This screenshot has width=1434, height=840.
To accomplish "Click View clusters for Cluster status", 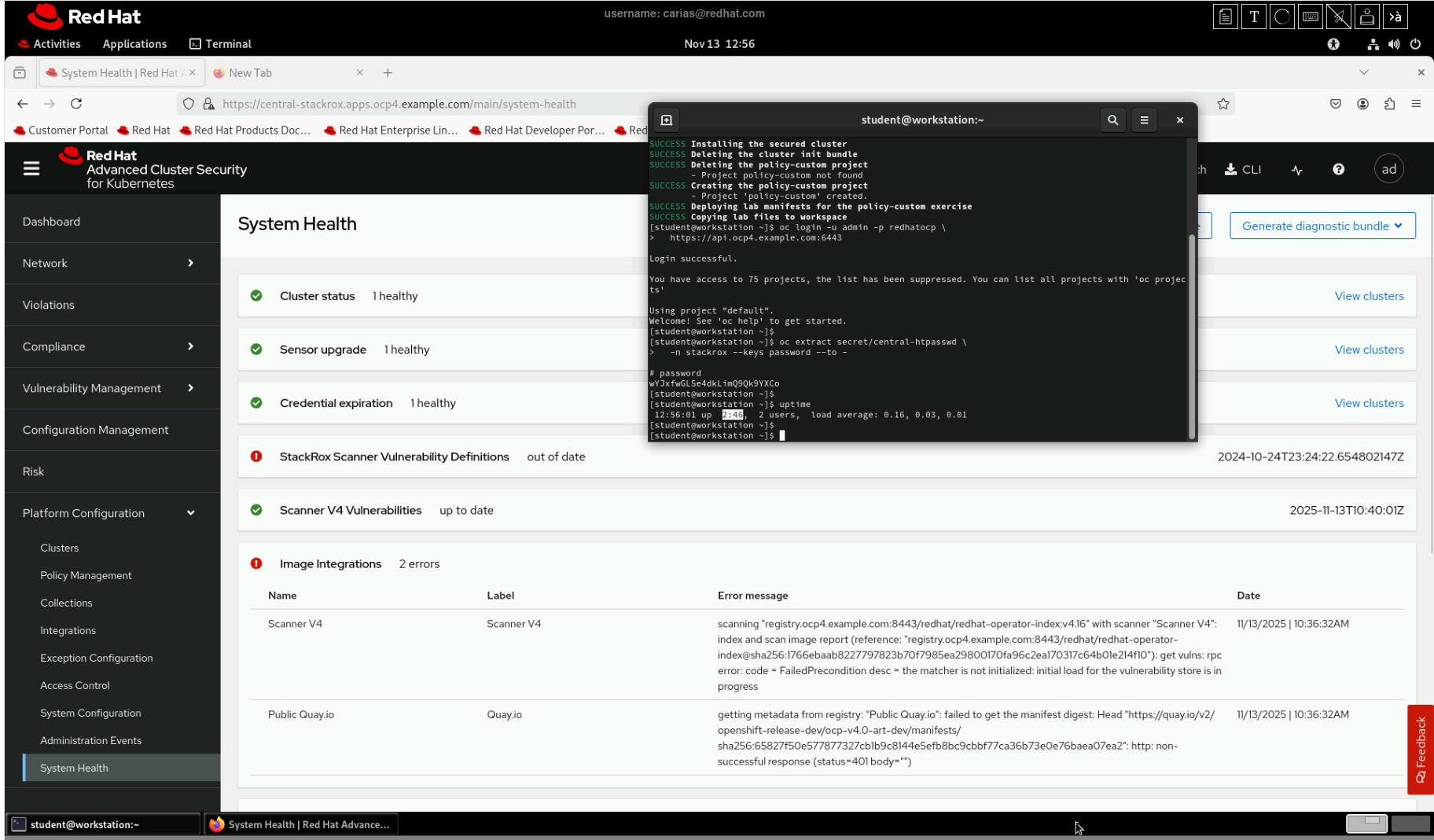I will (1369, 296).
